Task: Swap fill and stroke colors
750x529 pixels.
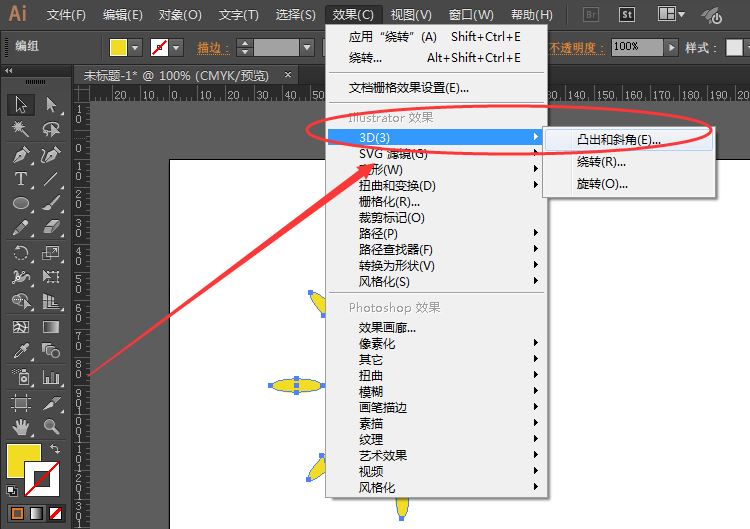Action: [x=56, y=451]
